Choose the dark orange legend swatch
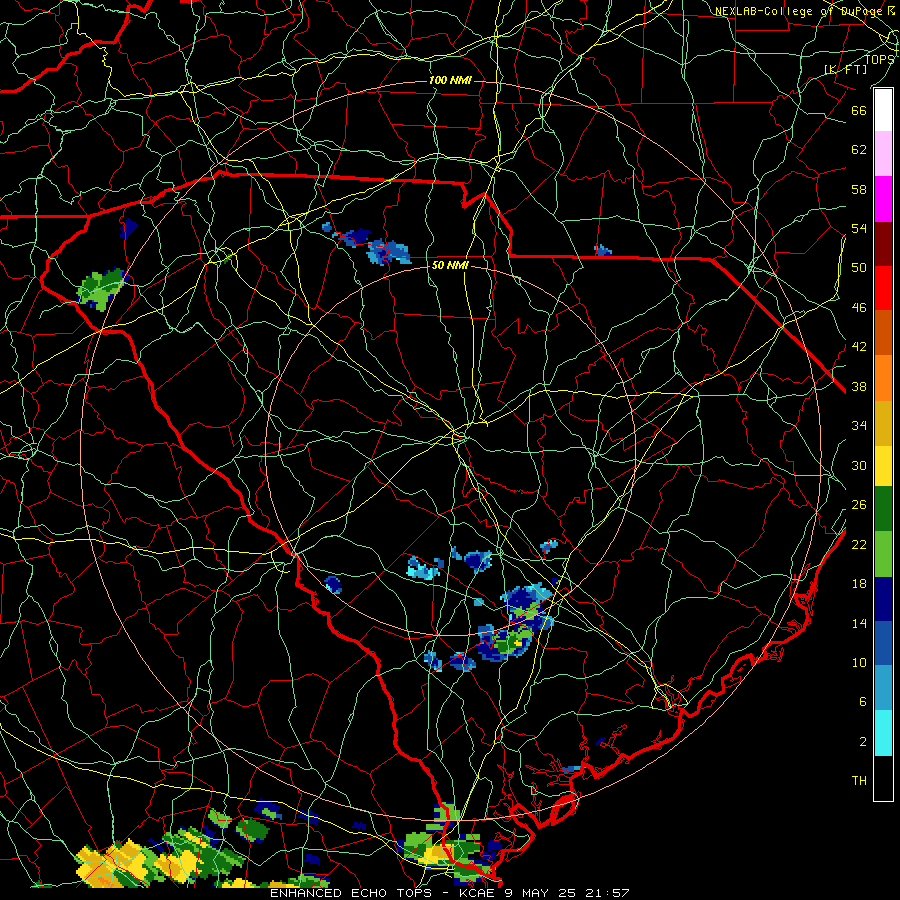 tap(883, 333)
